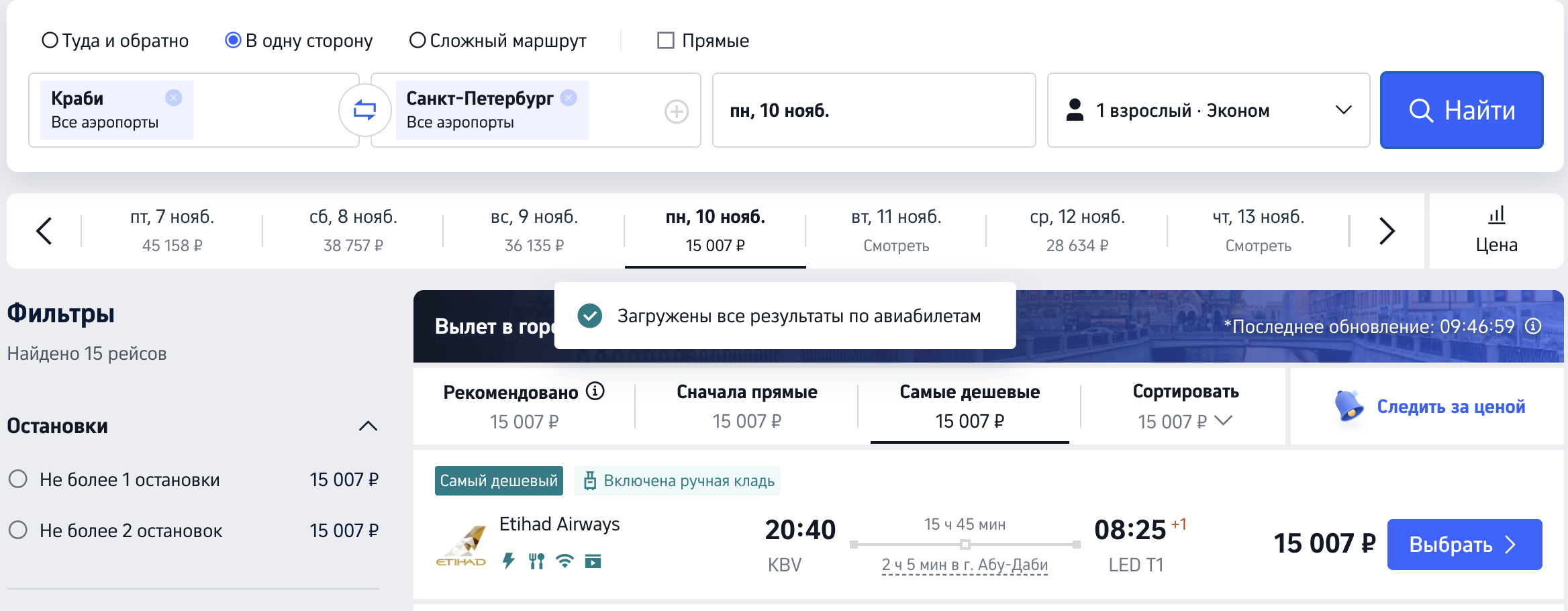Select Не более 1 остановки filter
Image resolution: width=1568 pixels, height=611 pixels.
click(x=18, y=479)
